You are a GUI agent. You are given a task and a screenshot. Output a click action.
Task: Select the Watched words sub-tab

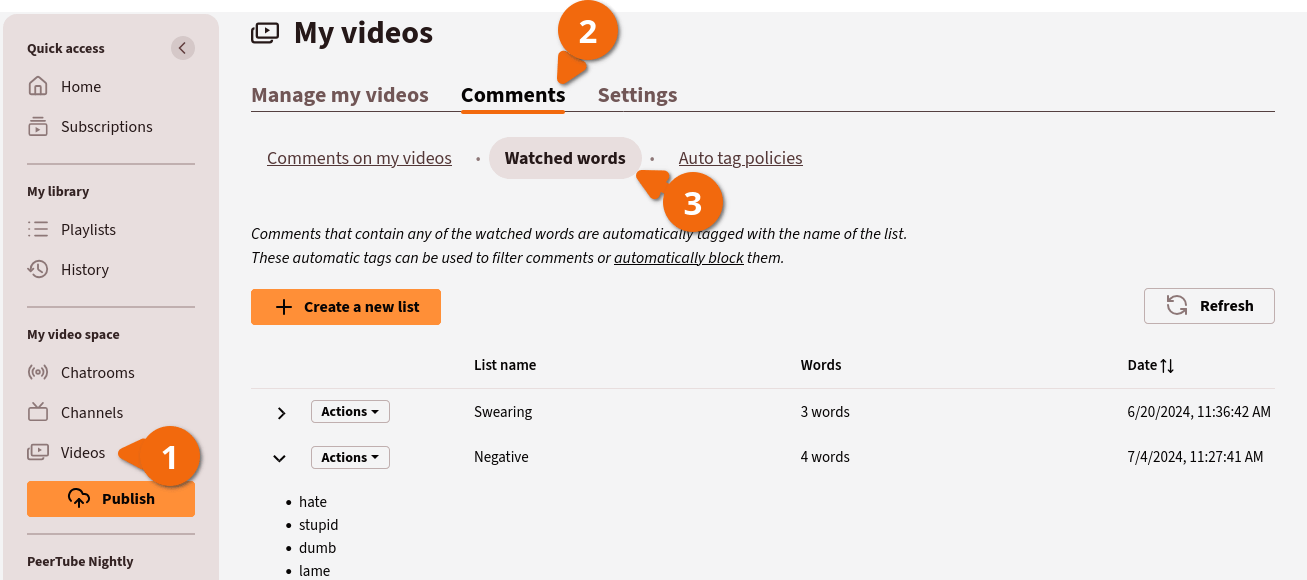coord(565,158)
